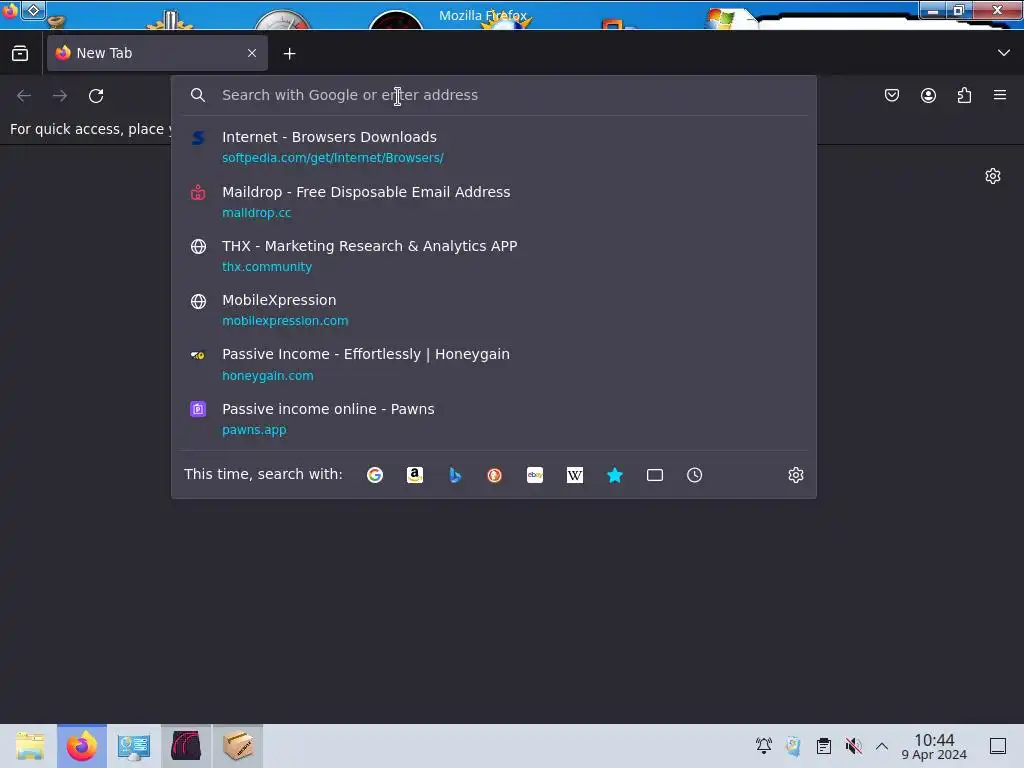Open the application hamburger menu

pyautogui.click(x=1000, y=95)
